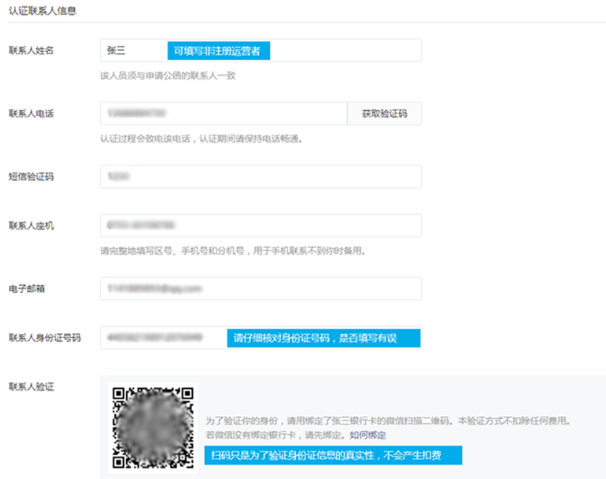Click the label 联系人姓名
This screenshot has height=479, width=606.
[x=31, y=50]
